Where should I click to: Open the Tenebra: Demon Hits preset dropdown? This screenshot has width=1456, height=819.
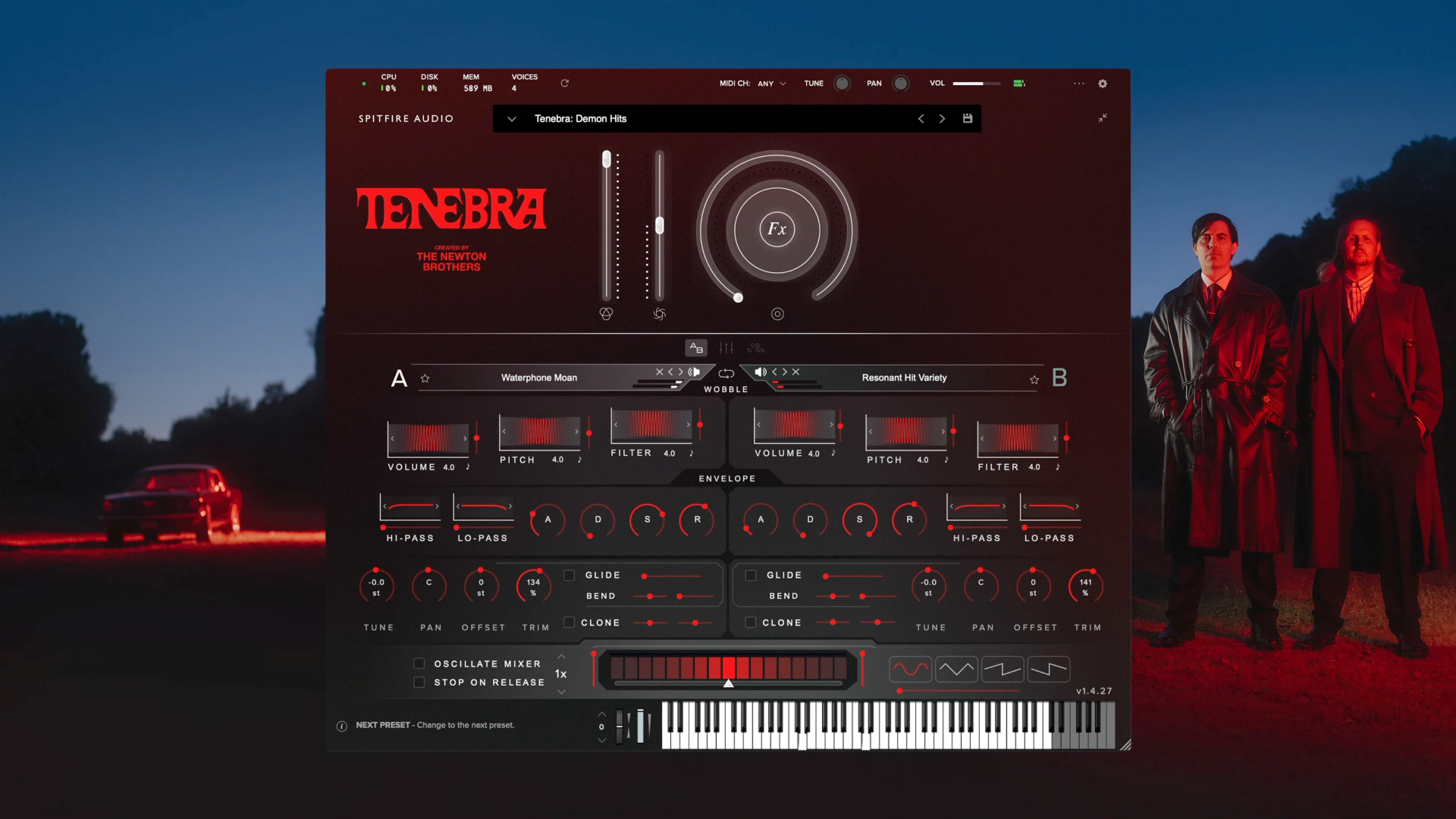pos(511,118)
